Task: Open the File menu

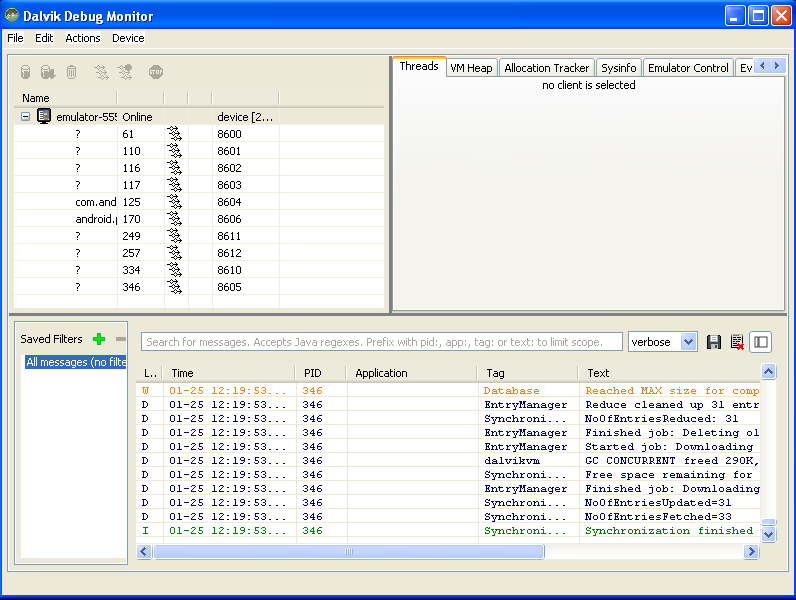Action: [15, 38]
